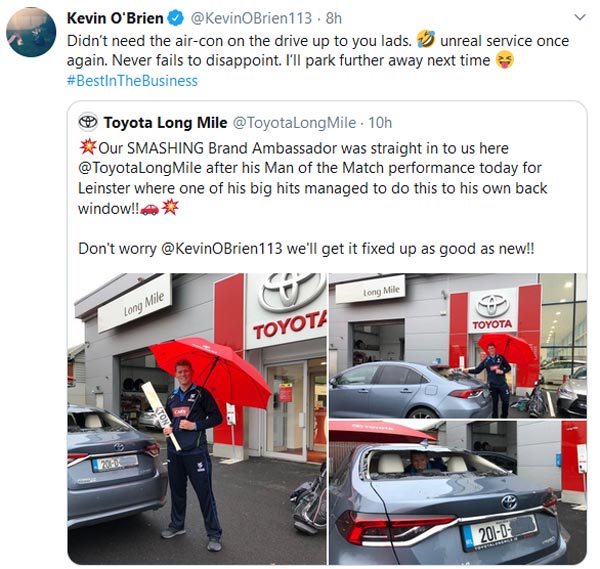The height and width of the screenshot is (569, 600).
Task: Click the red car emoji after 'window!!'
Action: pyautogui.click(x=150, y=209)
